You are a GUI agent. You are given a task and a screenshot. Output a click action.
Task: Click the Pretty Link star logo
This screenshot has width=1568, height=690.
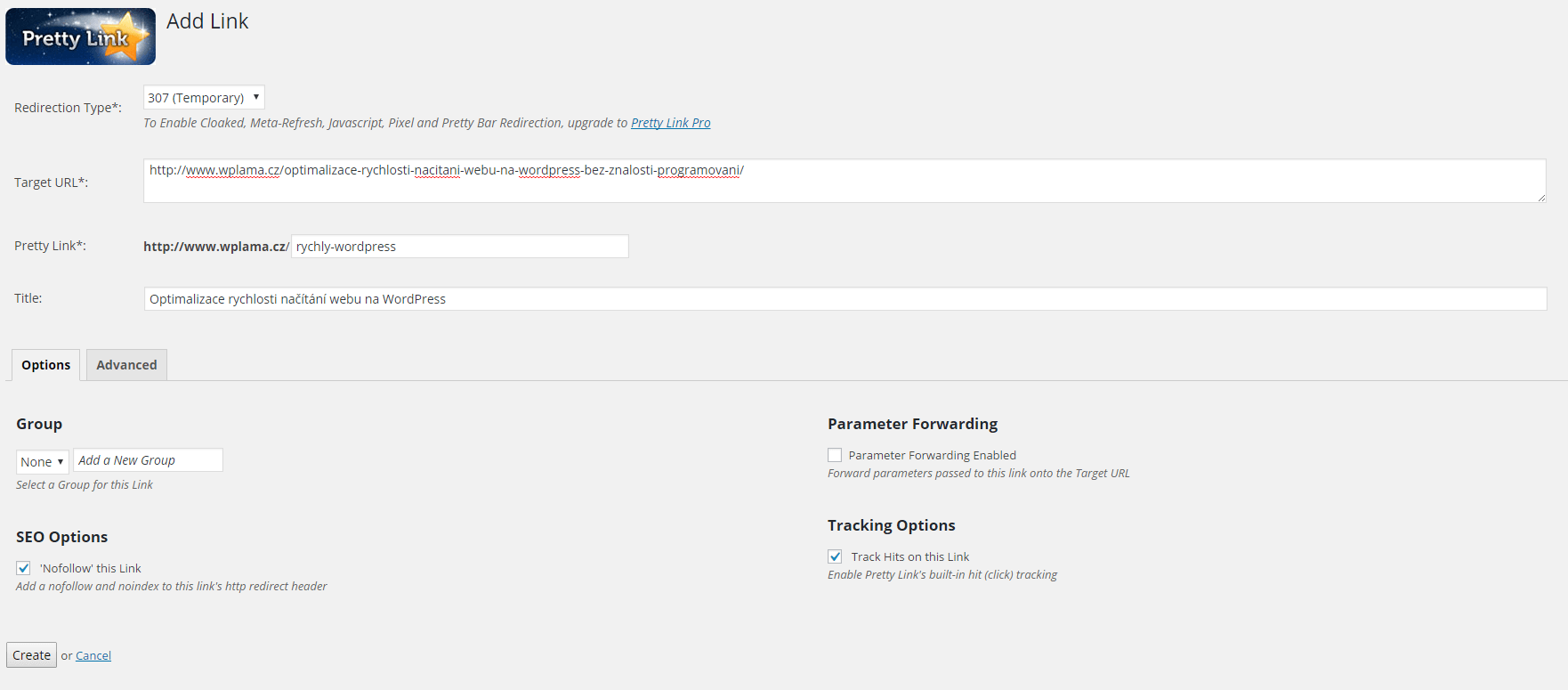[x=80, y=37]
